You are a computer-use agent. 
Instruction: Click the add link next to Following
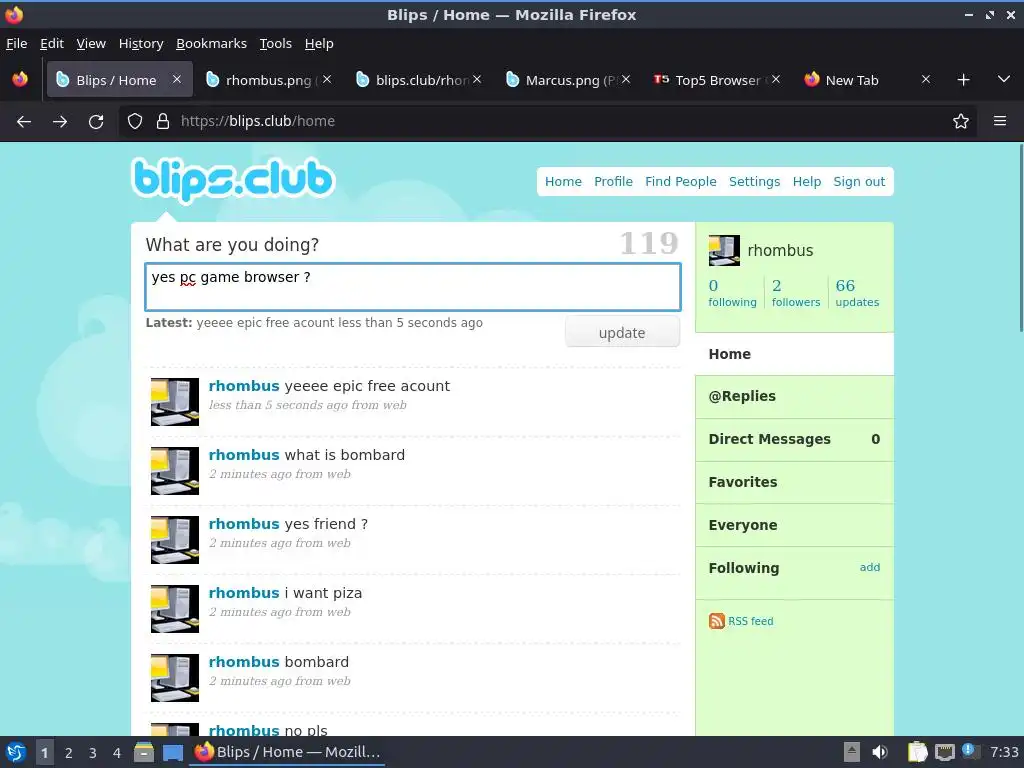(x=869, y=568)
